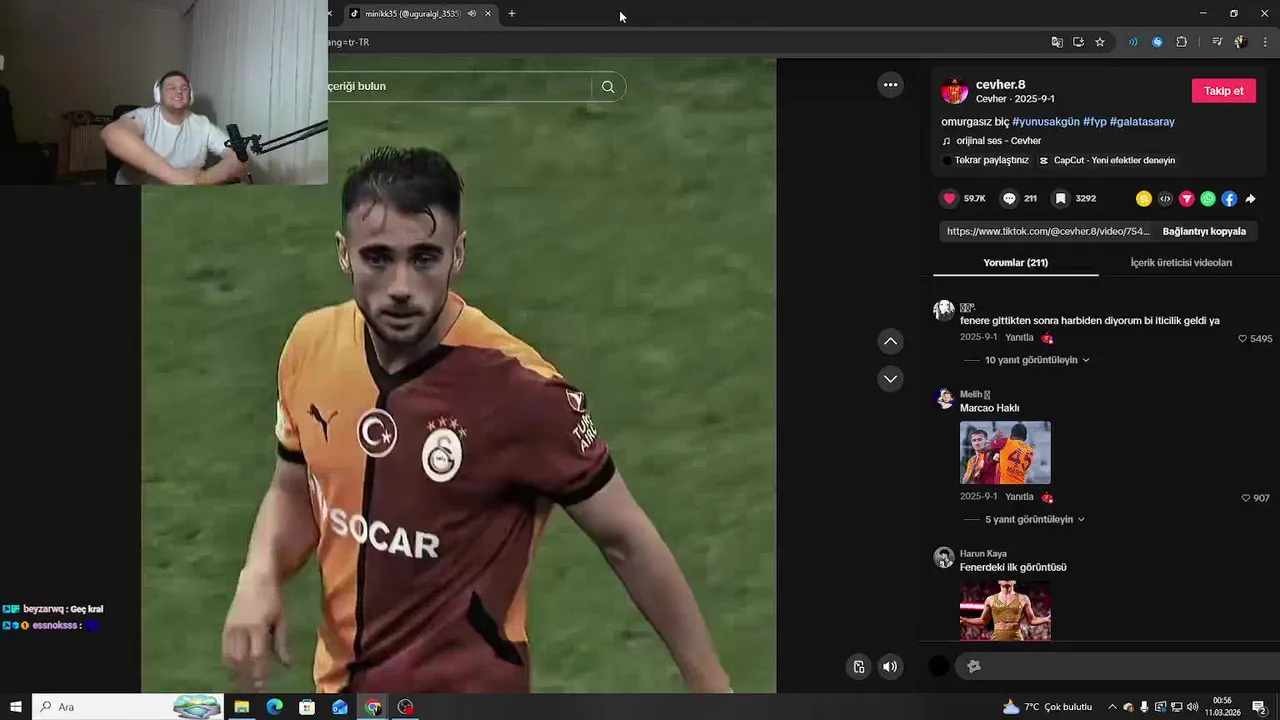The width and height of the screenshot is (1280, 720).
Task: Like the first comment with 5495 likes
Action: coord(1243,339)
